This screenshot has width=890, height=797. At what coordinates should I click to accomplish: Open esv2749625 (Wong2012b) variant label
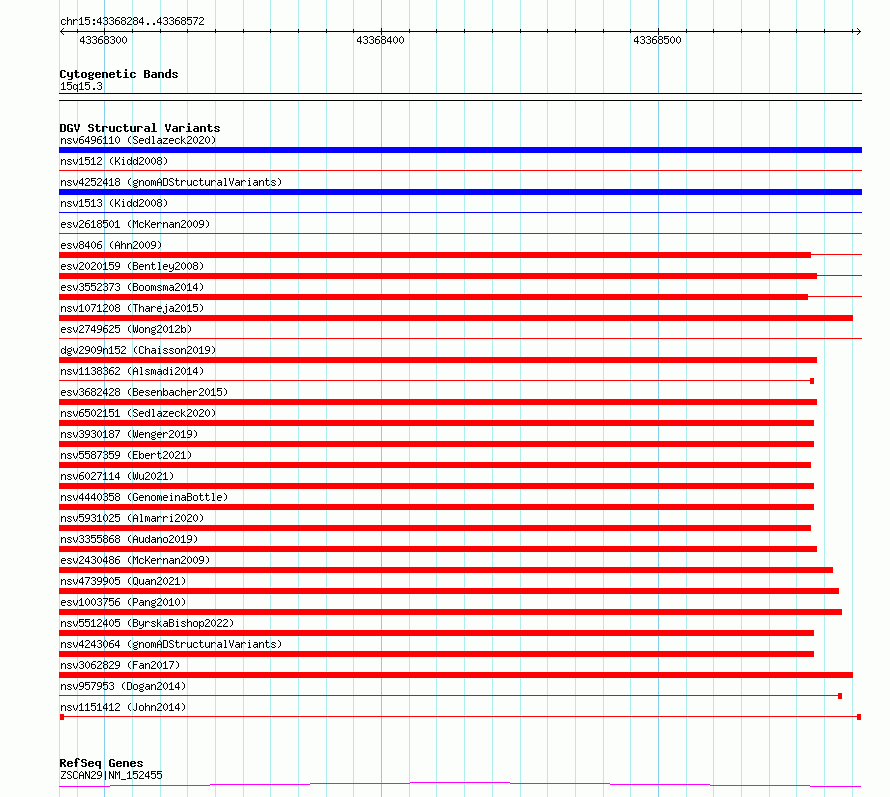(126, 329)
